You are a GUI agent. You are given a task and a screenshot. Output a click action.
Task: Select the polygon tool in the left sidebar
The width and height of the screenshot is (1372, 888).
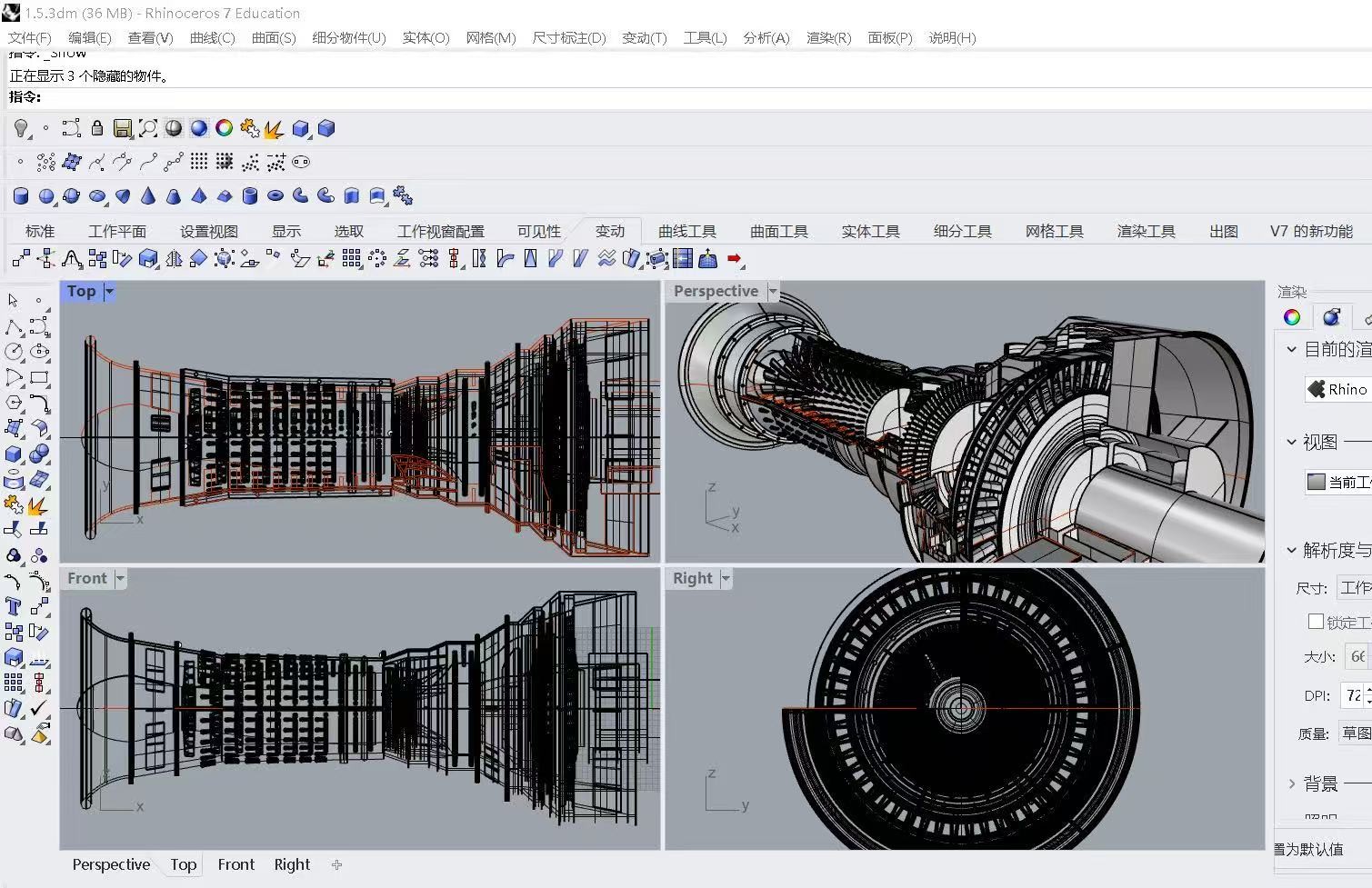tap(13, 403)
